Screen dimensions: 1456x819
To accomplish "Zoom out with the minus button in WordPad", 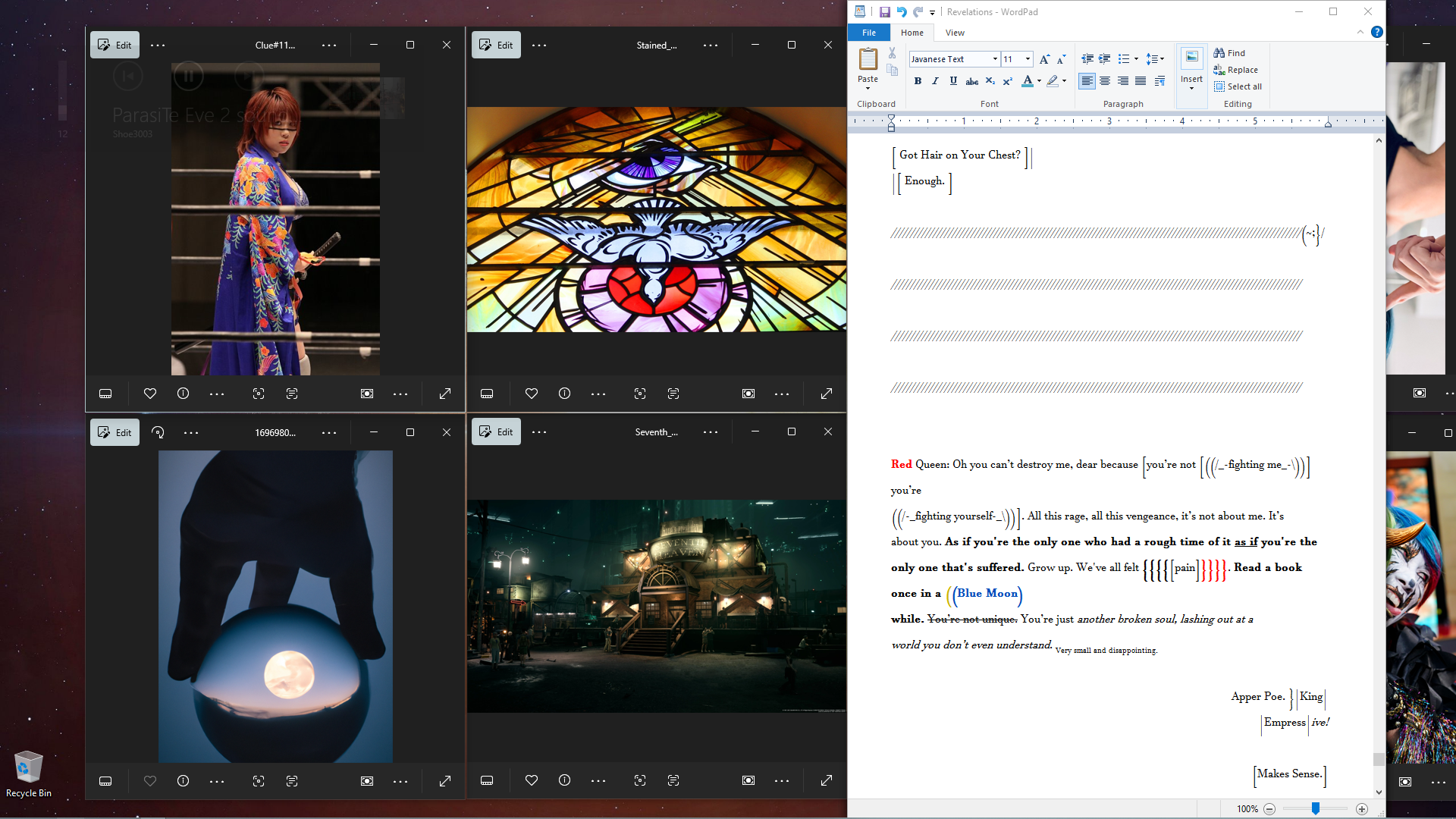I will [1269, 809].
